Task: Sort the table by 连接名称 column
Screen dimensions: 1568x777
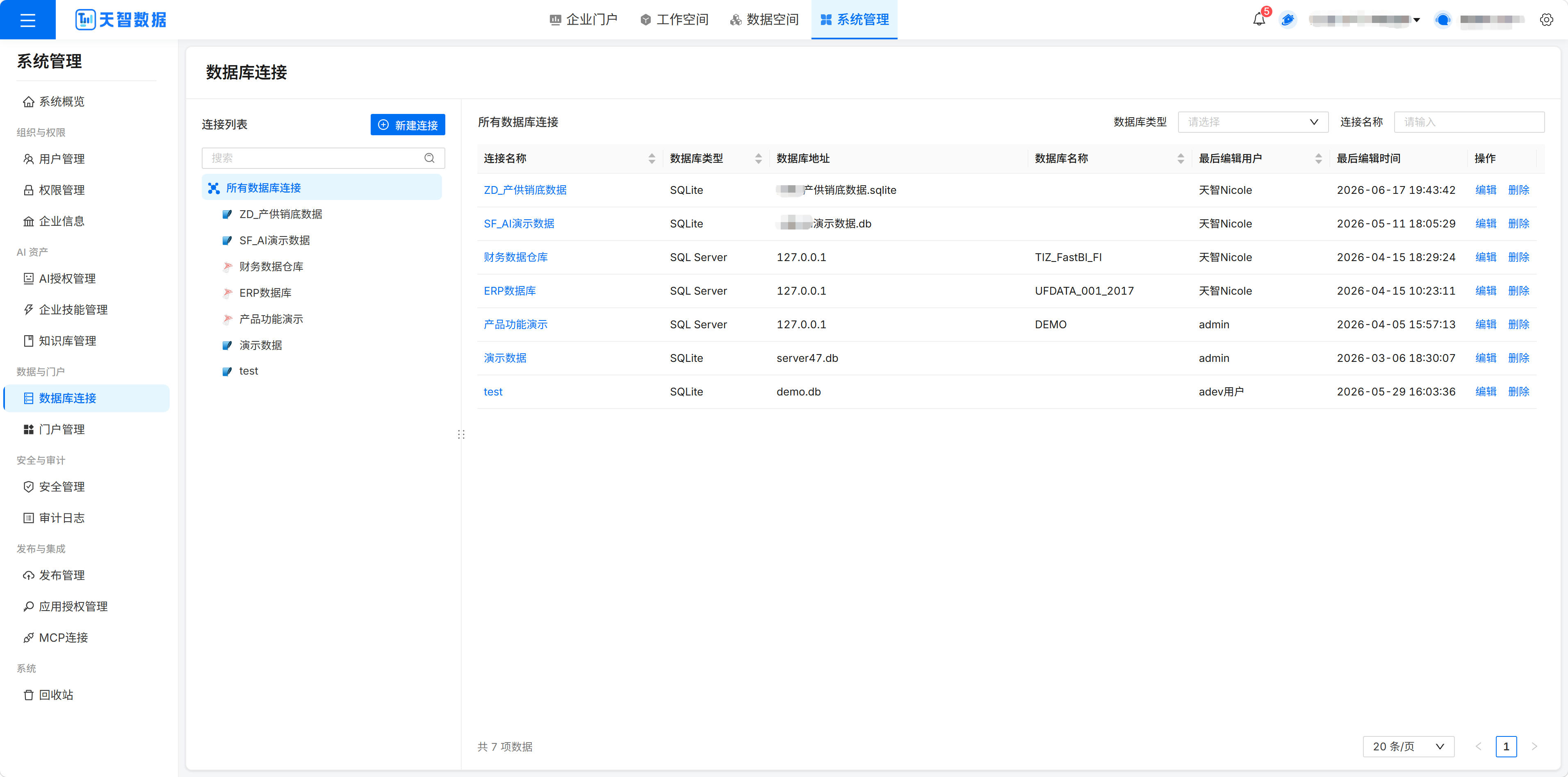Action: 651,158
